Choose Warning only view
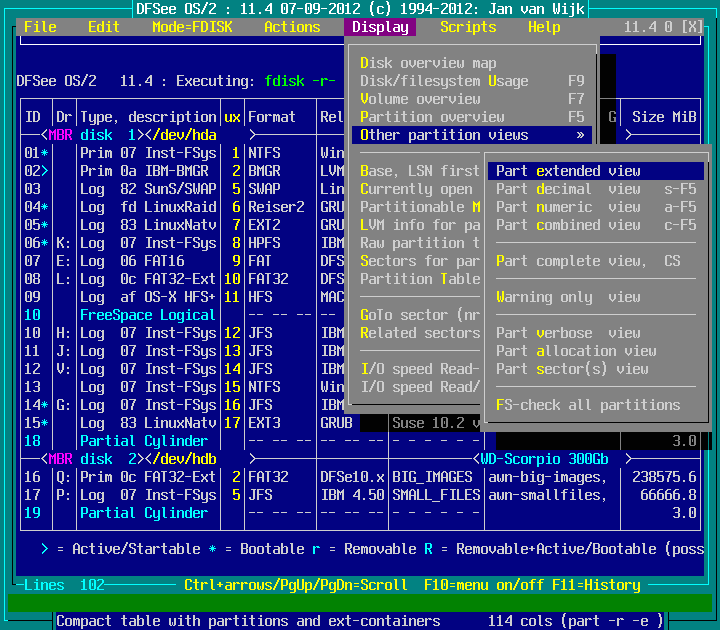This screenshot has width=720, height=630. pos(568,297)
